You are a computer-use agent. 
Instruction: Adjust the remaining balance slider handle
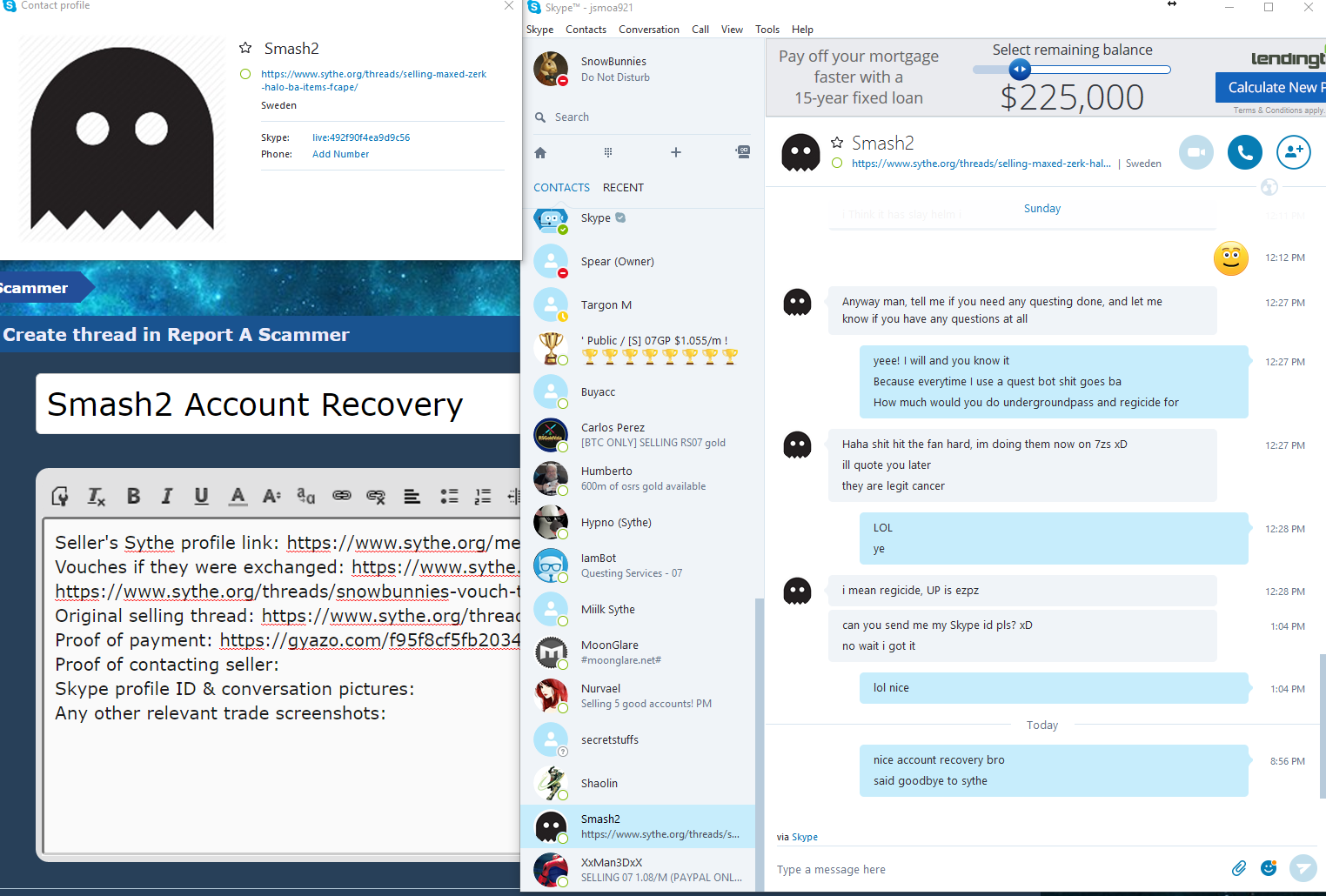click(1020, 70)
